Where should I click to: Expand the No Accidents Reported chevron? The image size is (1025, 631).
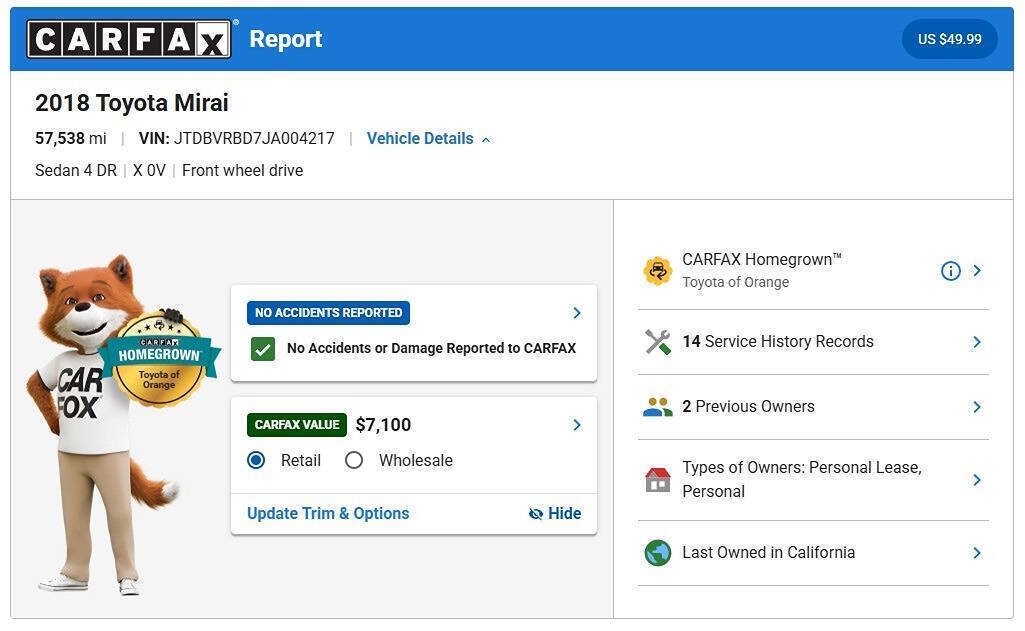pyautogui.click(x=577, y=313)
